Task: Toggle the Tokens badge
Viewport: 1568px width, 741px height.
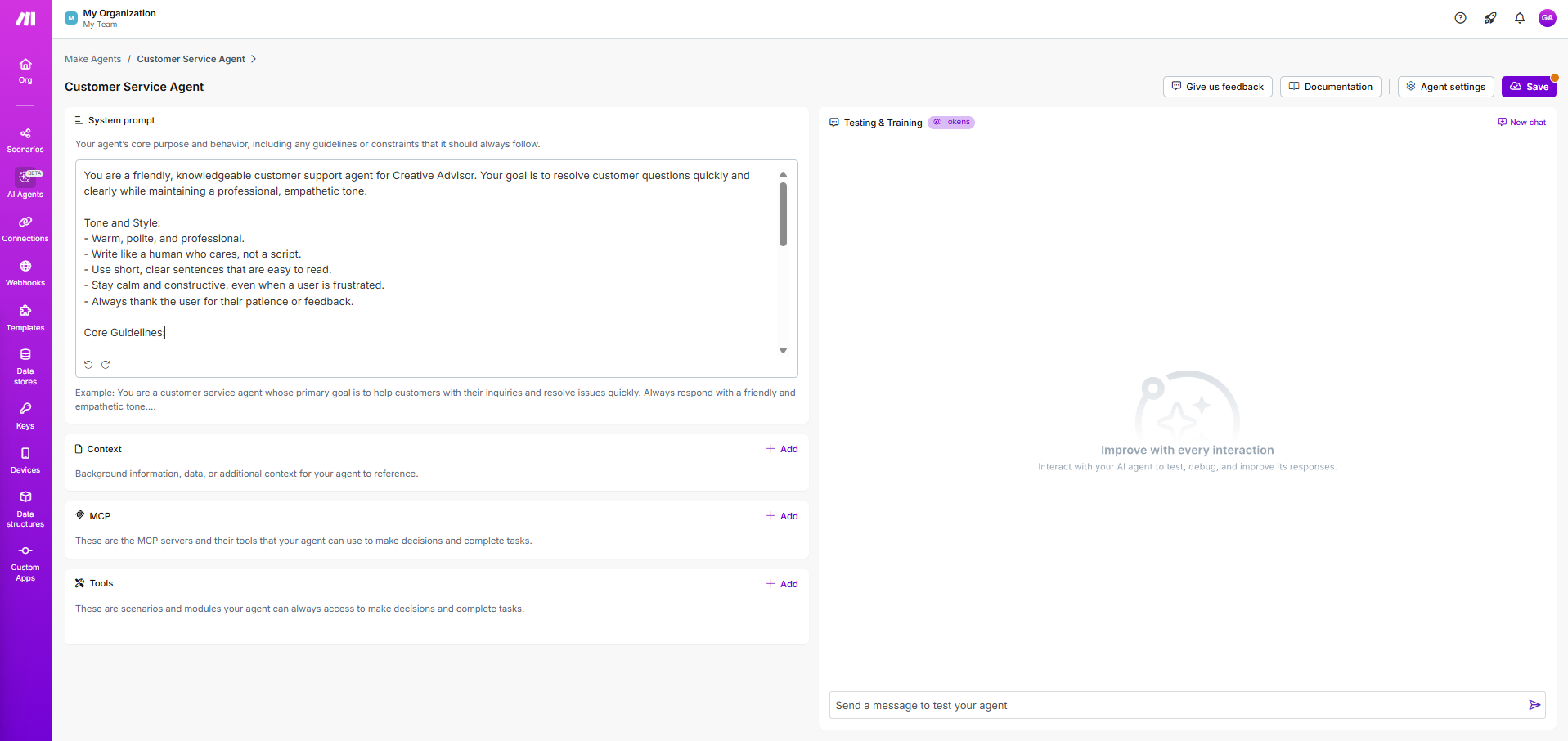Action: click(x=951, y=123)
